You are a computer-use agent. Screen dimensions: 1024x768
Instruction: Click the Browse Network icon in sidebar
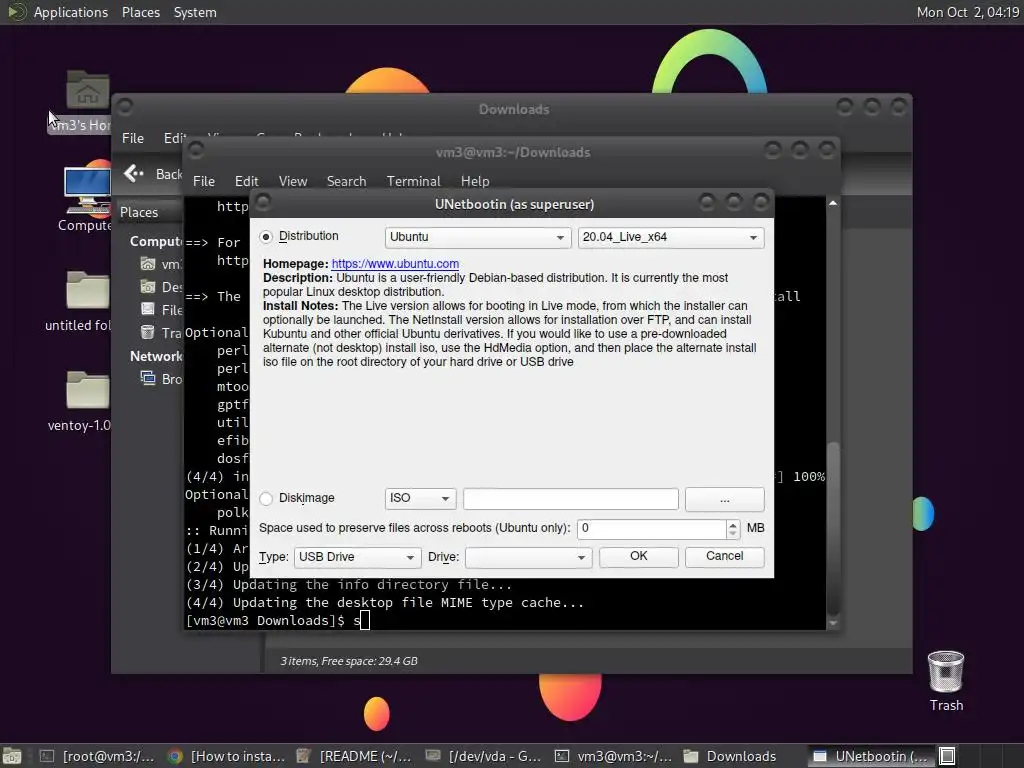pos(148,378)
